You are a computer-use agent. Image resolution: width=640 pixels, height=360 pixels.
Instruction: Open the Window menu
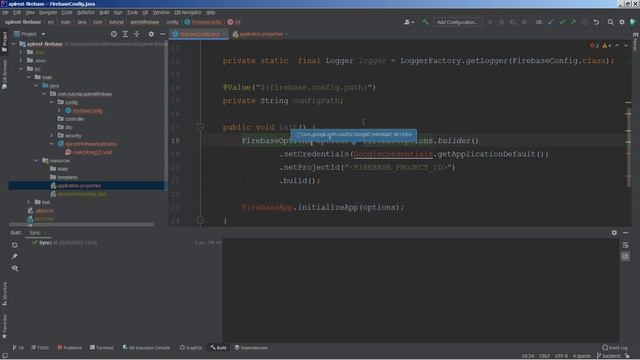[x=161, y=13]
